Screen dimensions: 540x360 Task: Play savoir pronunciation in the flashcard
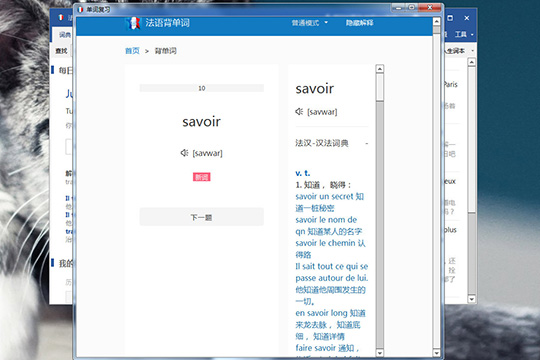click(x=184, y=153)
